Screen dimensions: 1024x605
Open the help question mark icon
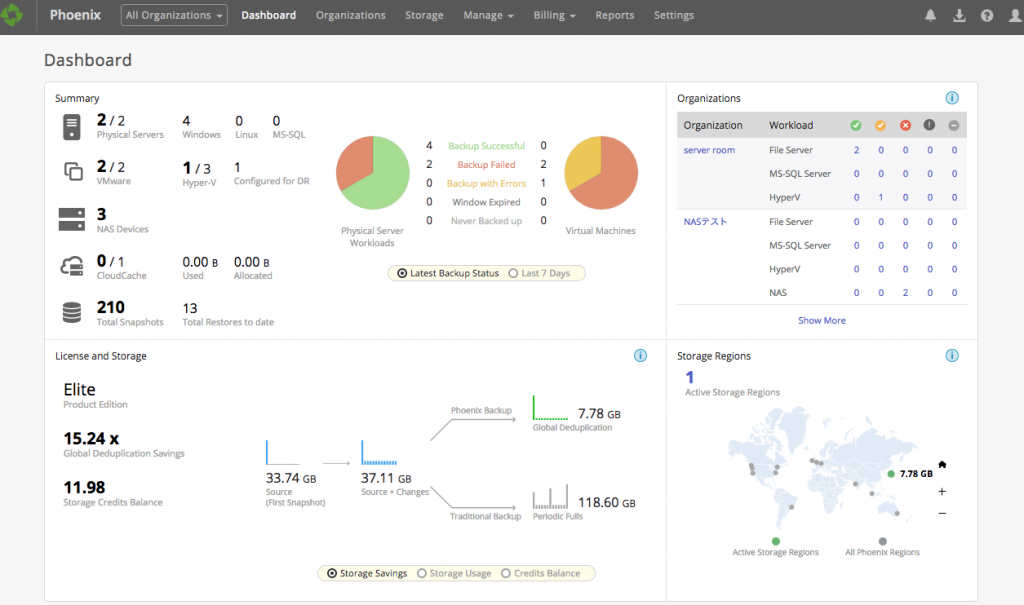(987, 15)
